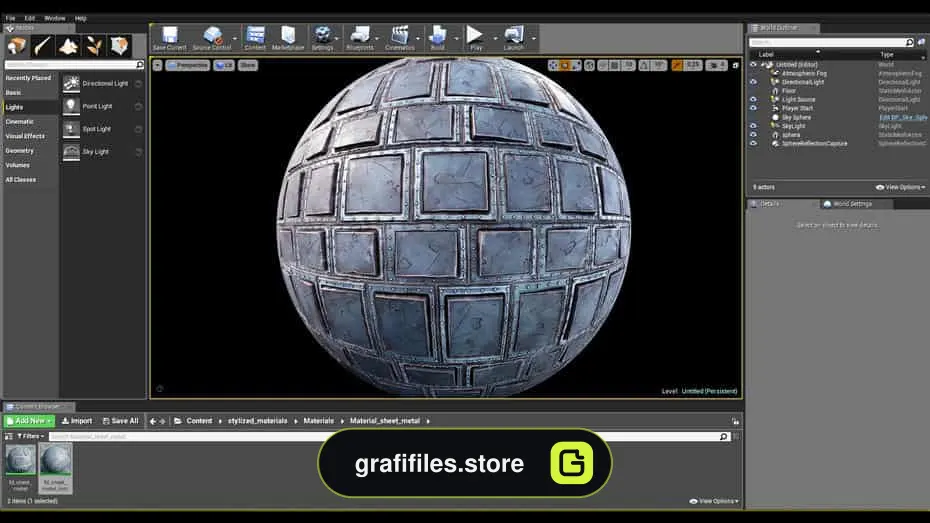Select the Geometry Editing mode icon
930x523 pixels.
click(x=119, y=46)
